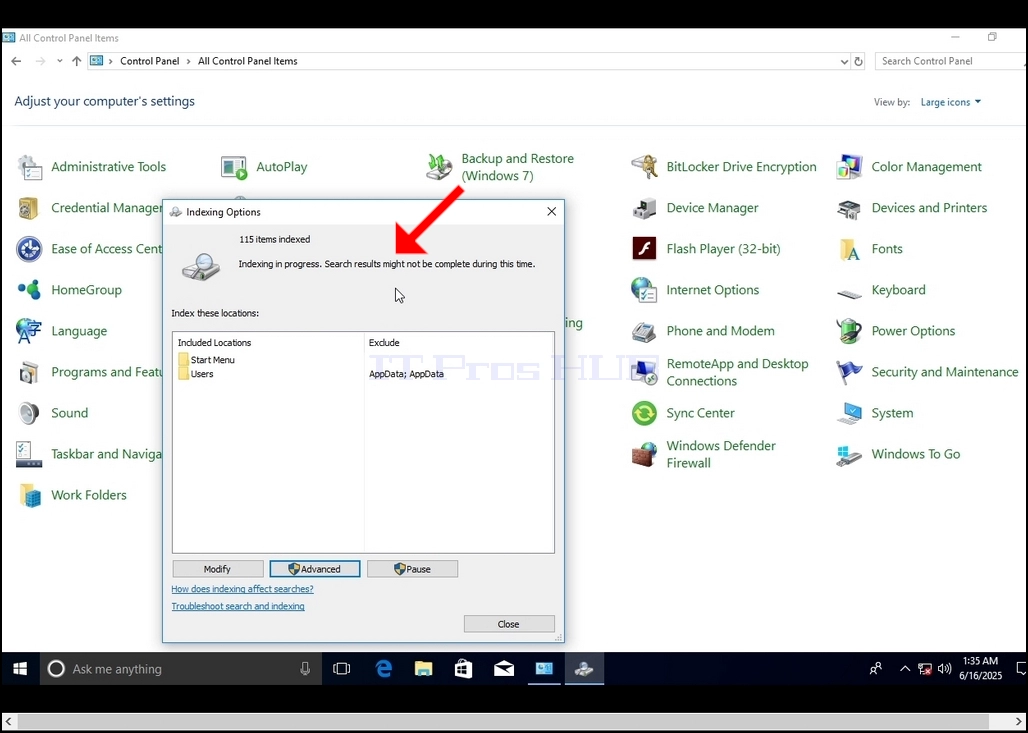Viewport: 1028px width, 733px height.
Task: Go back with the Back arrow
Action: coord(16,61)
